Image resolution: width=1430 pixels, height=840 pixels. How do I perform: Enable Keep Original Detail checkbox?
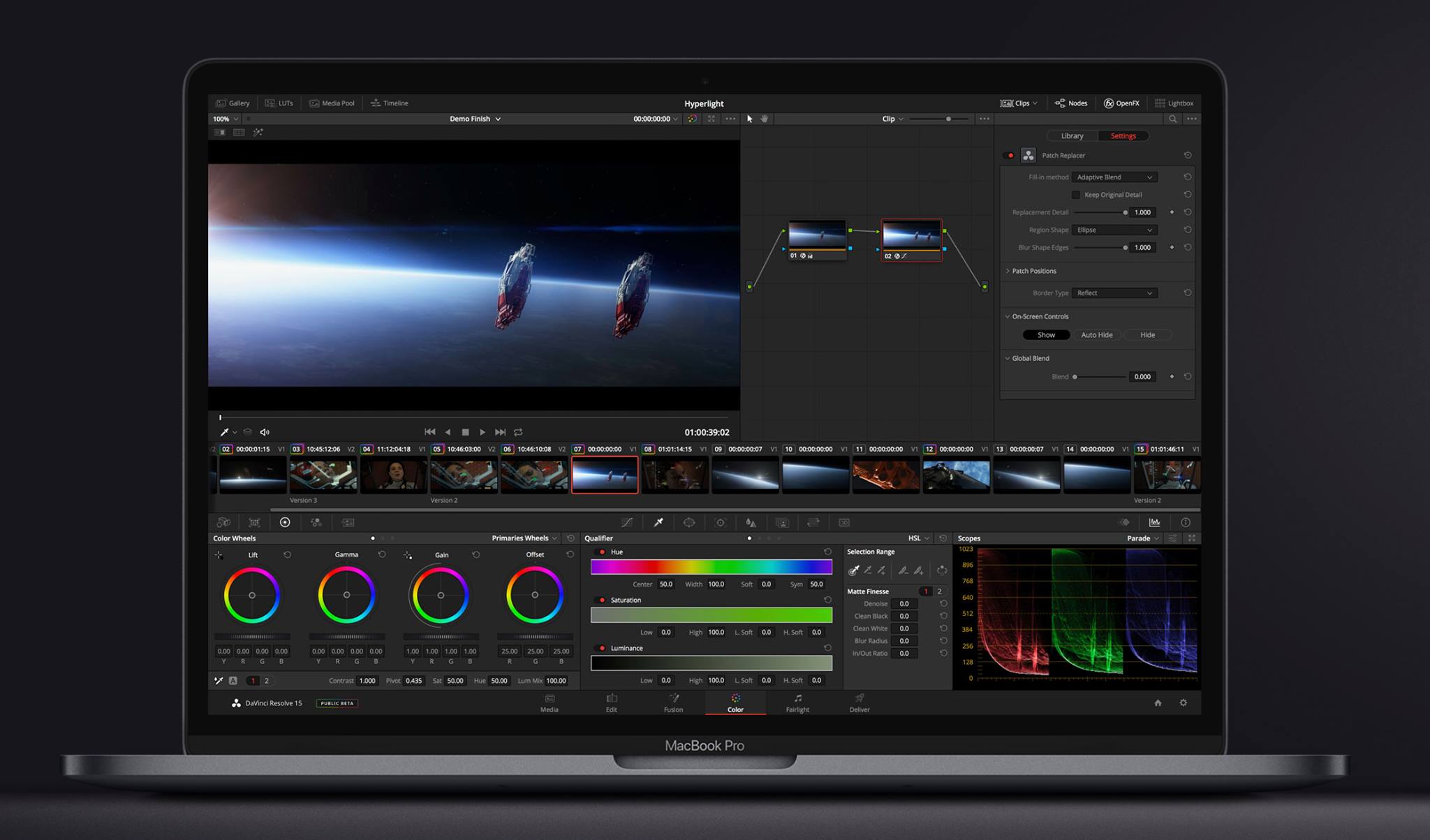click(x=1076, y=195)
